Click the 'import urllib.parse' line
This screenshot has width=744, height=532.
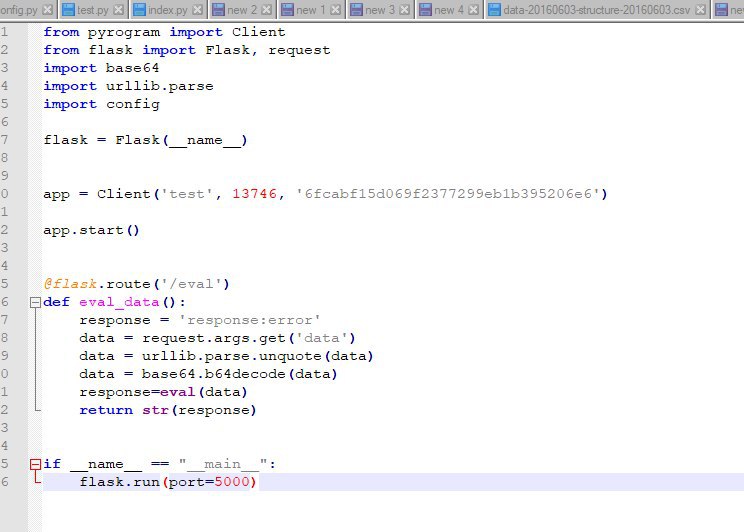tap(128, 86)
